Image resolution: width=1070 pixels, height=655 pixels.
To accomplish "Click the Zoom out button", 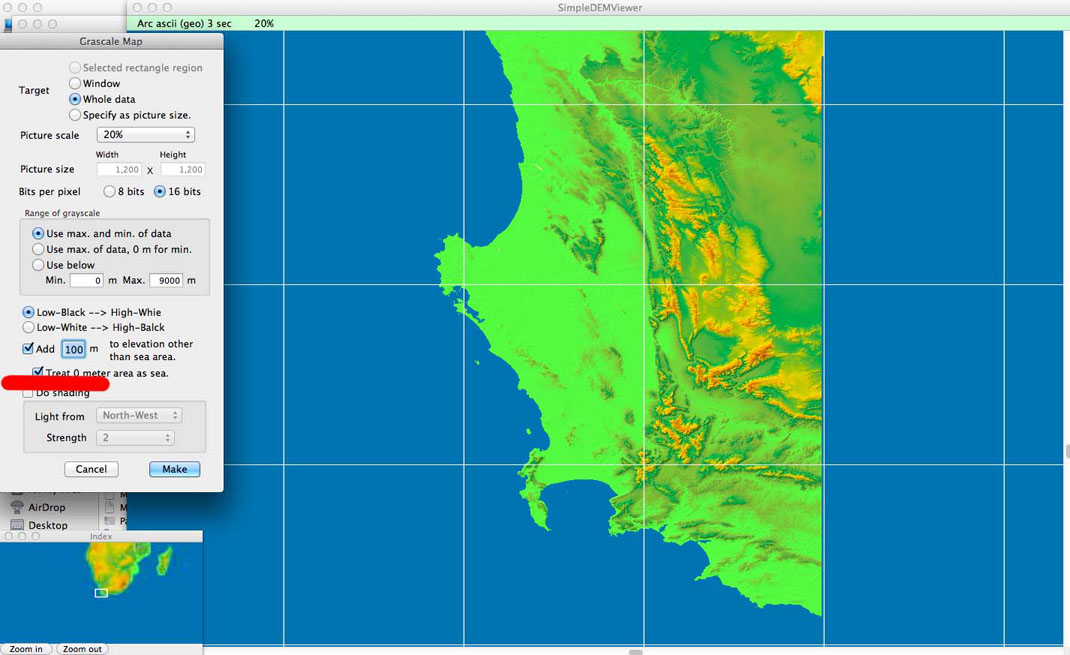I will (x=83, y=649).
